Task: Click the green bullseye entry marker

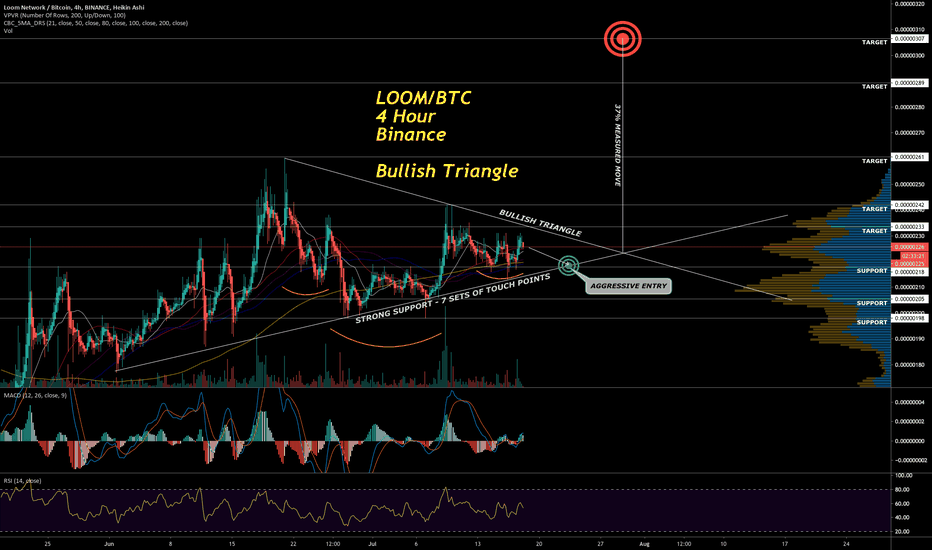Action: (569, 265)
